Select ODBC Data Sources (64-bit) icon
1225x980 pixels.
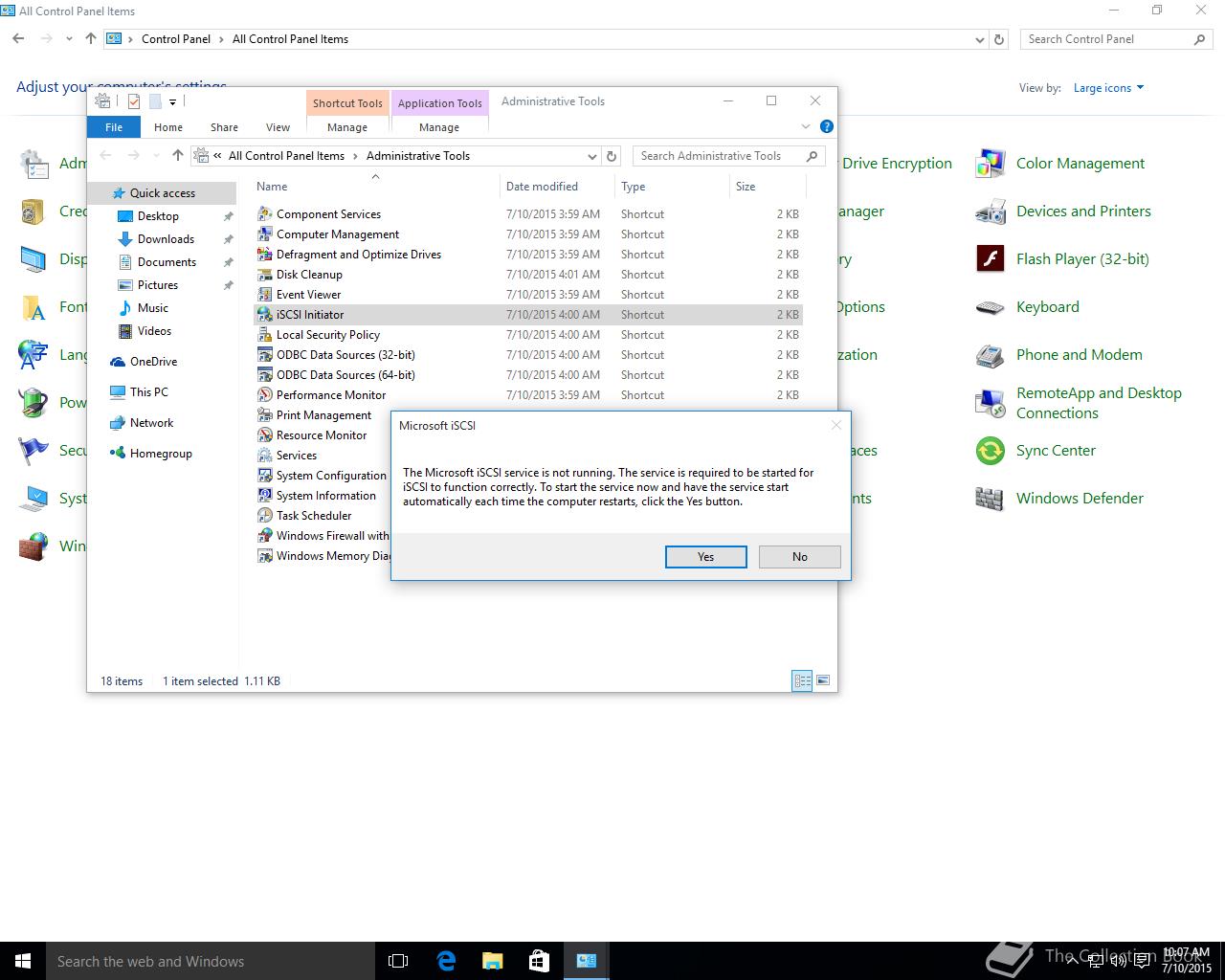265,375
